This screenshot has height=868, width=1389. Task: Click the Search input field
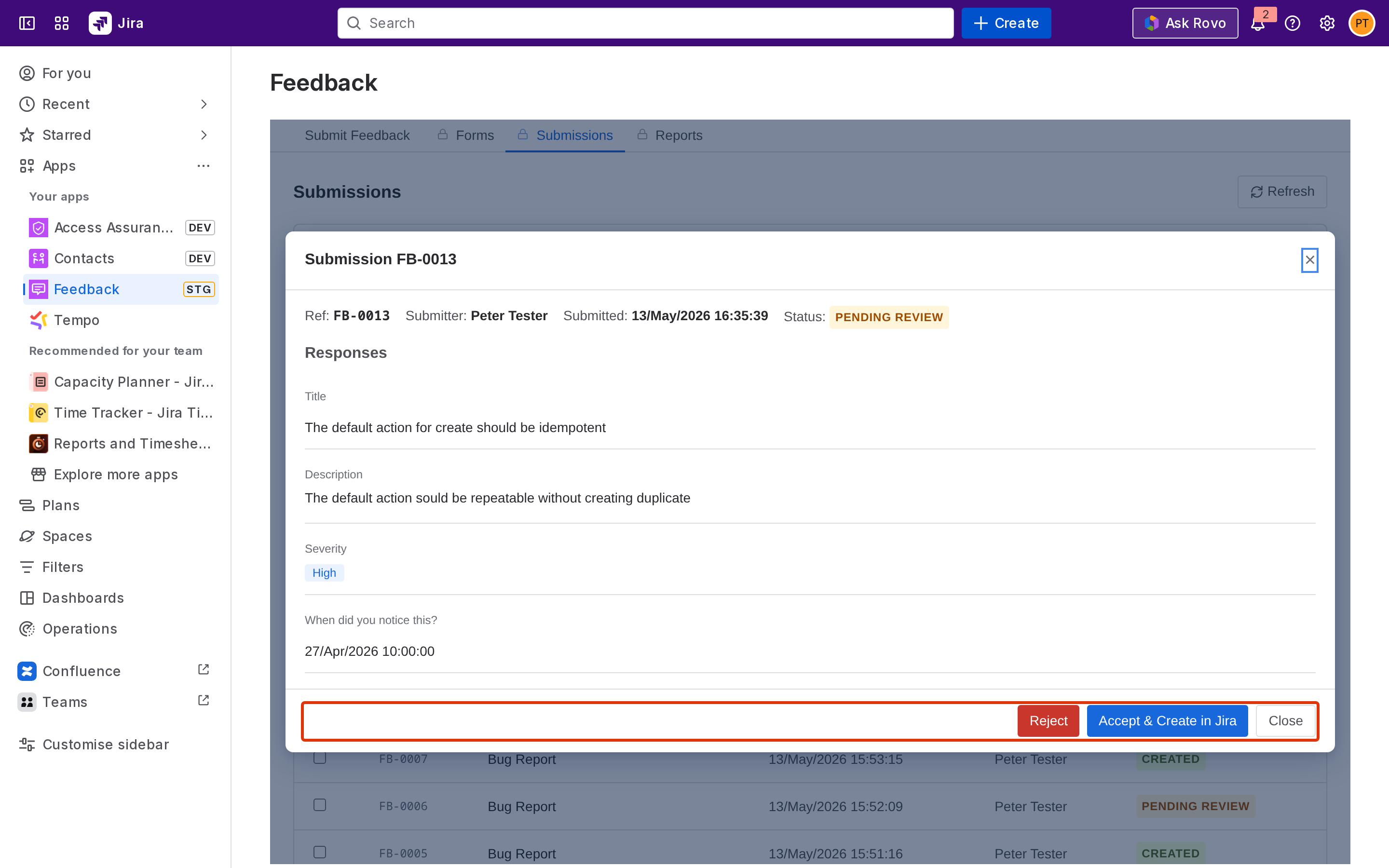[x=646, y=23]
